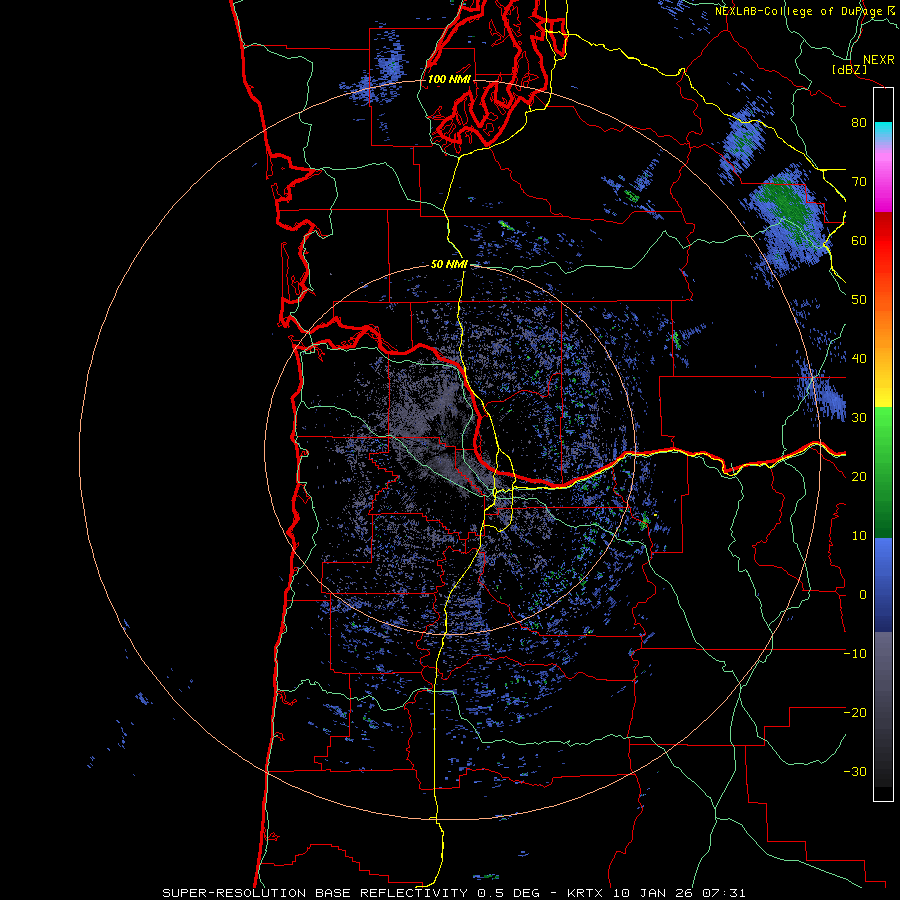Click the 80 value on the dBZ scale
The width and height of the screenshot is (900, 900).
[859, 123]
